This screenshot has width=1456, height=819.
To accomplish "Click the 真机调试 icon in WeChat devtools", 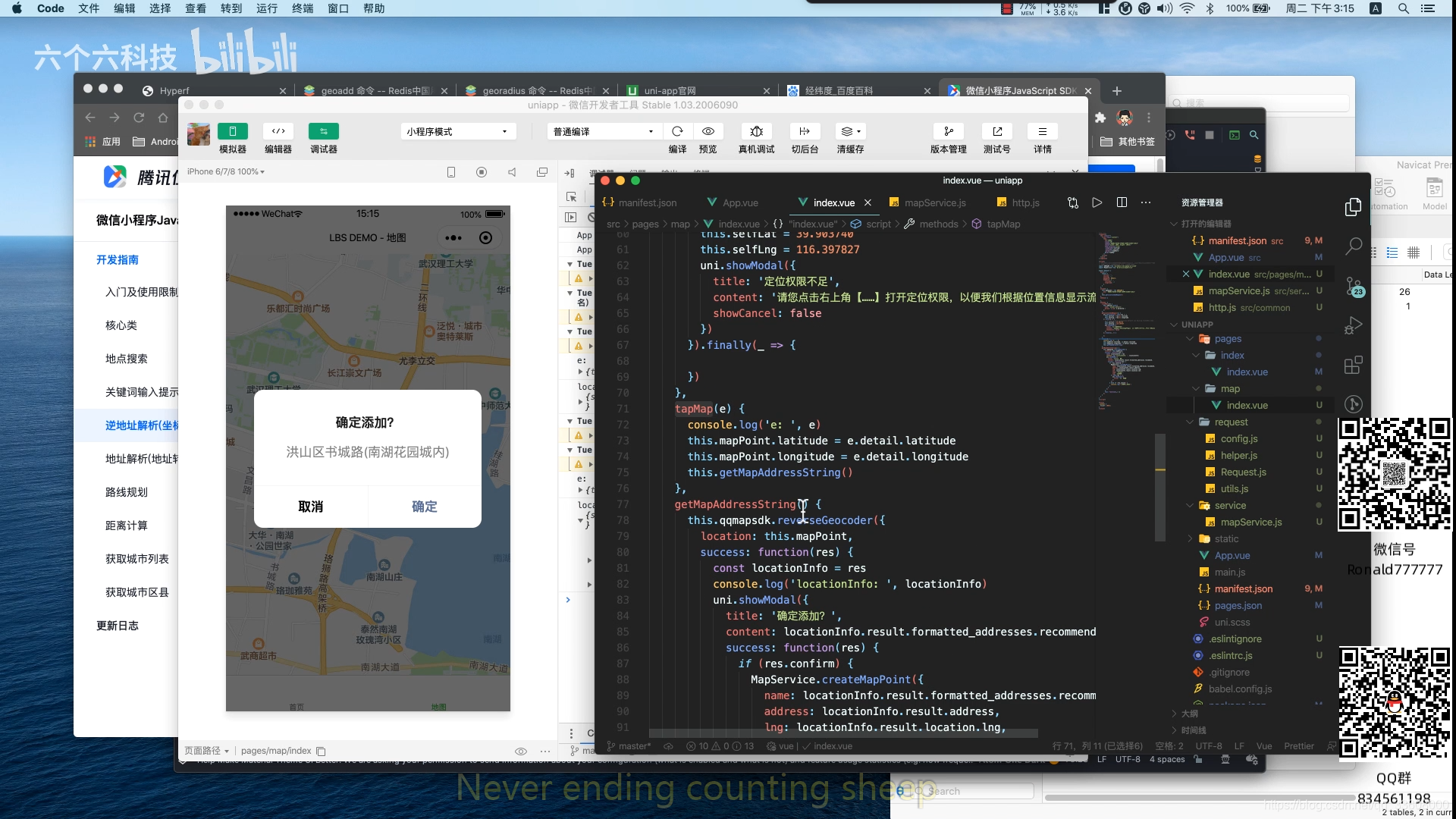I will click(x=756, y=132).
